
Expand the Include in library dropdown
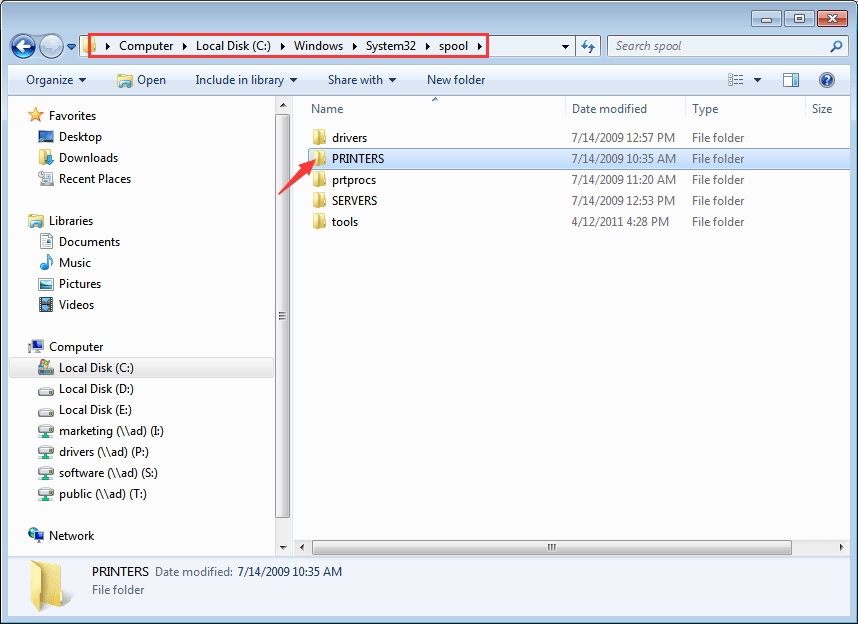pos(246,80)
